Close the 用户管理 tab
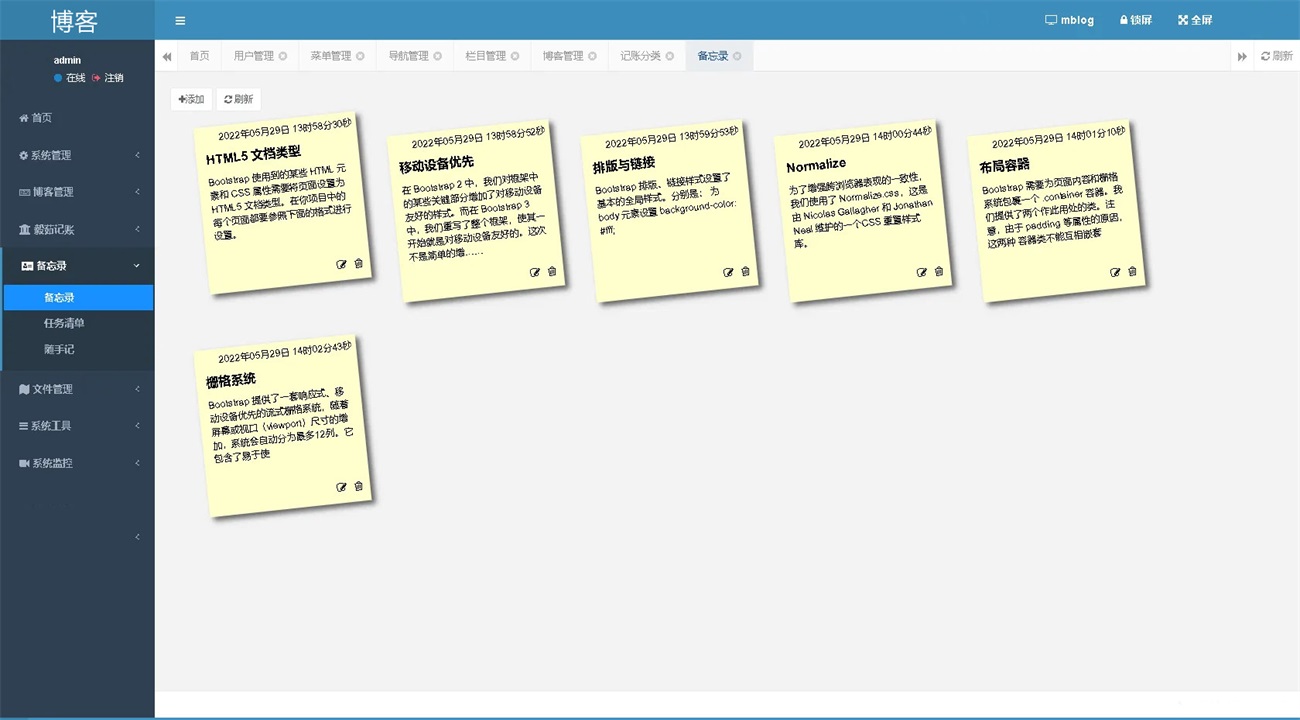The width and height of the screenshot is (1300, 720). pos(283,56)
